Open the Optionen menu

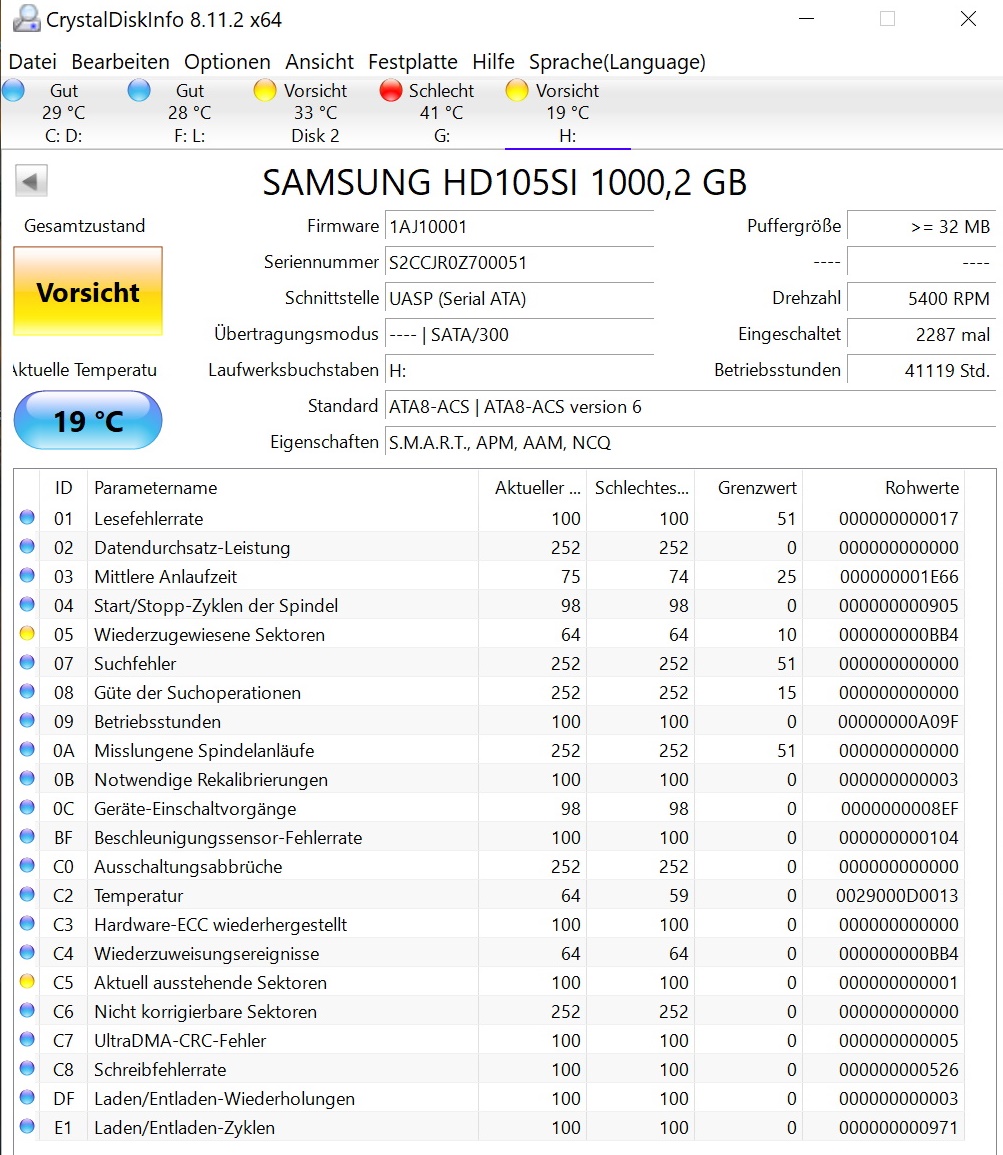[228, 62]
